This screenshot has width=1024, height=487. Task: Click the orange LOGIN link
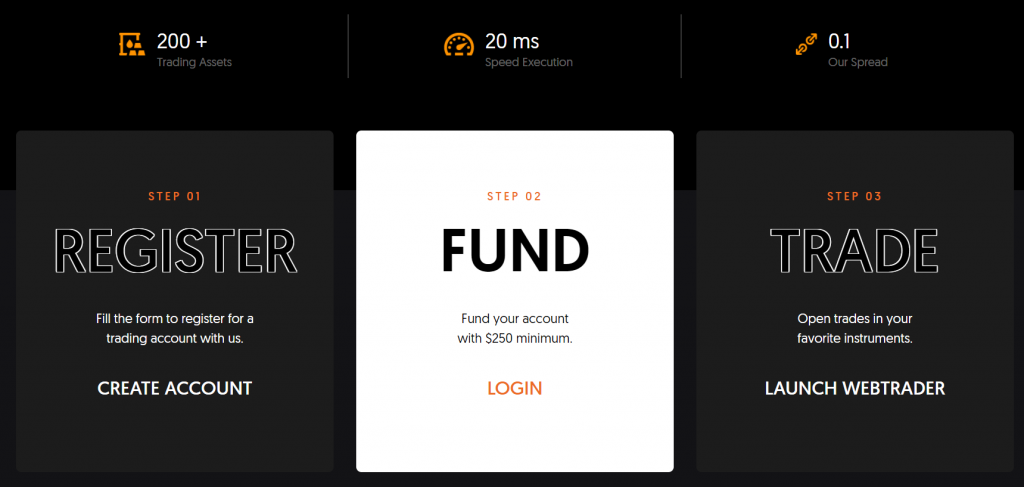click(515, 388)
